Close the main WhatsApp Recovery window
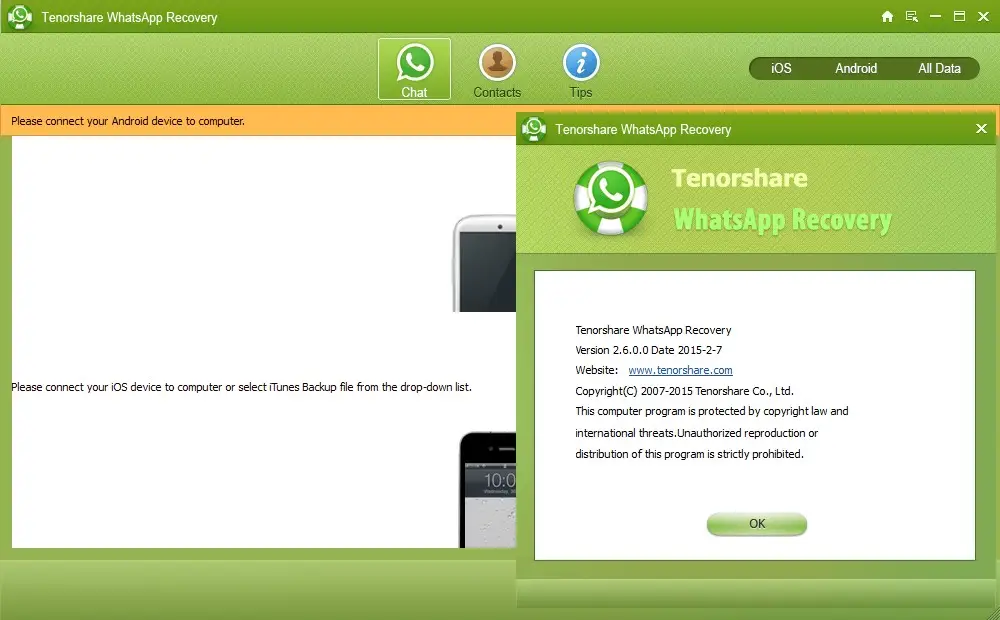The height and width of the screenshot is (620, 1000). pos(983,17)
